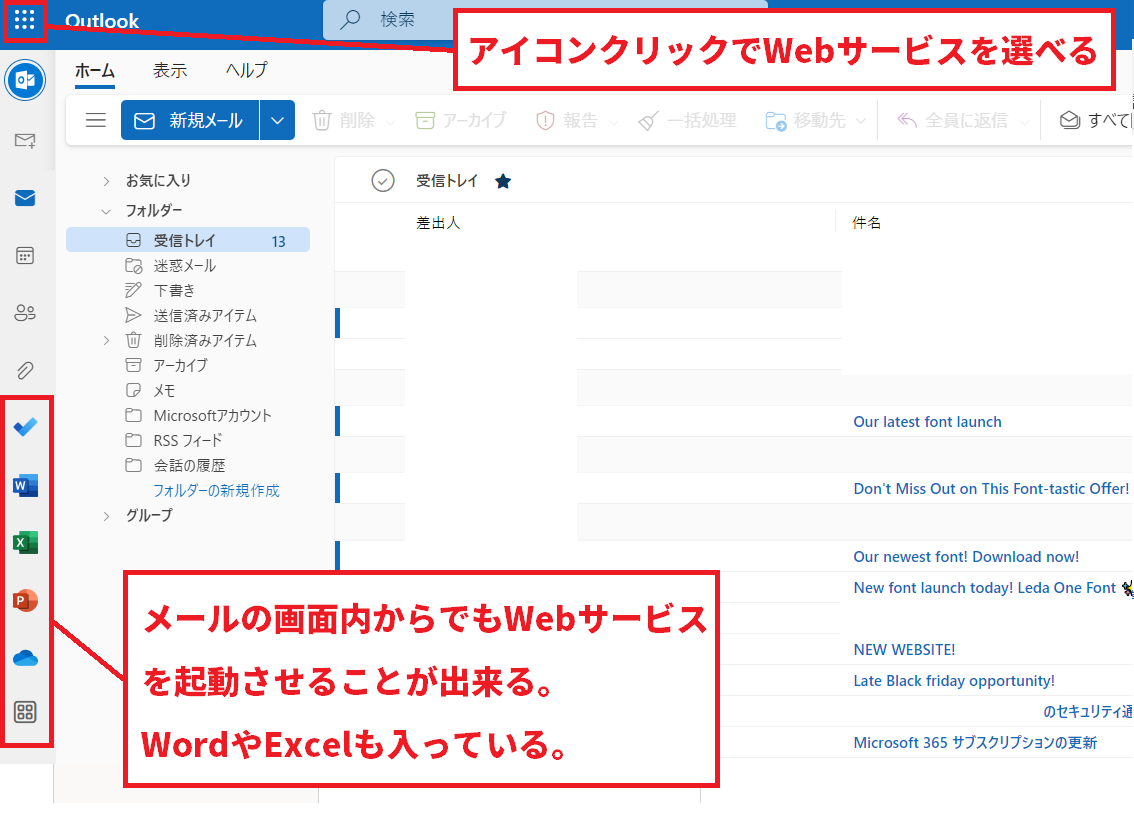
Task: Expand the 削除済みアイテム folder chevron
Action: (x=106, y=341)
